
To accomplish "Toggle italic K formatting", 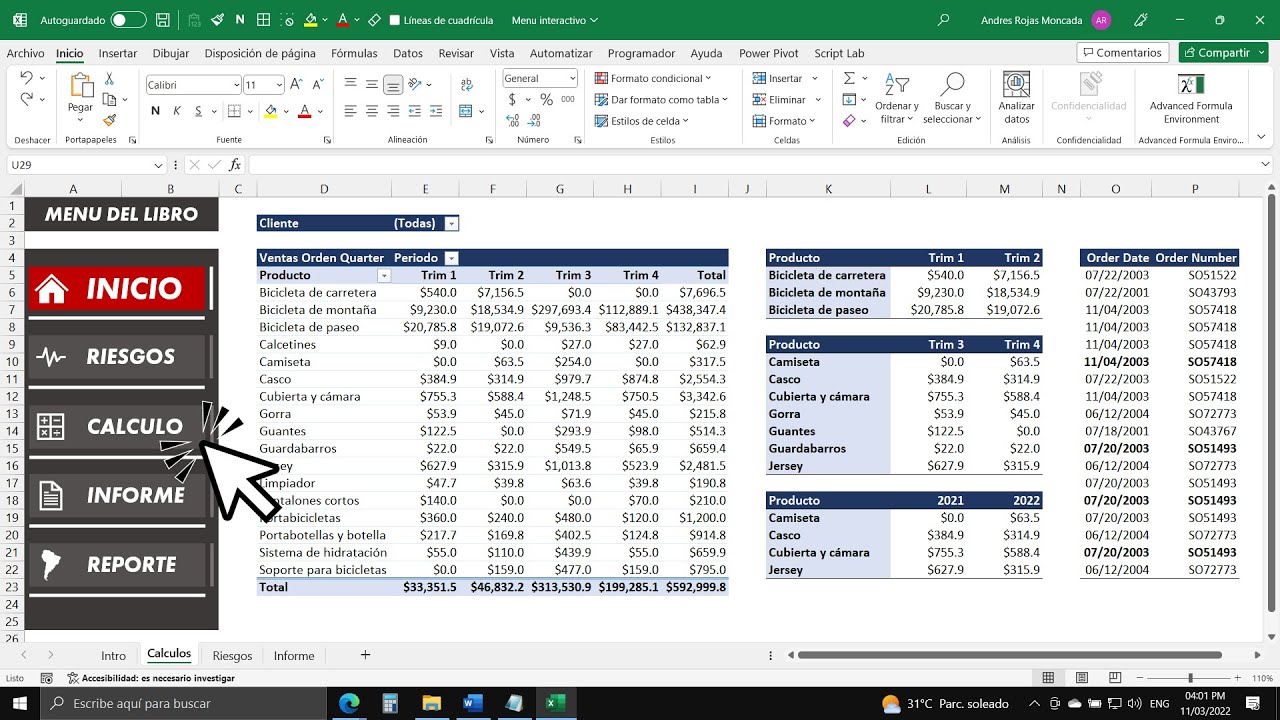I will click(x=177, y=111).
